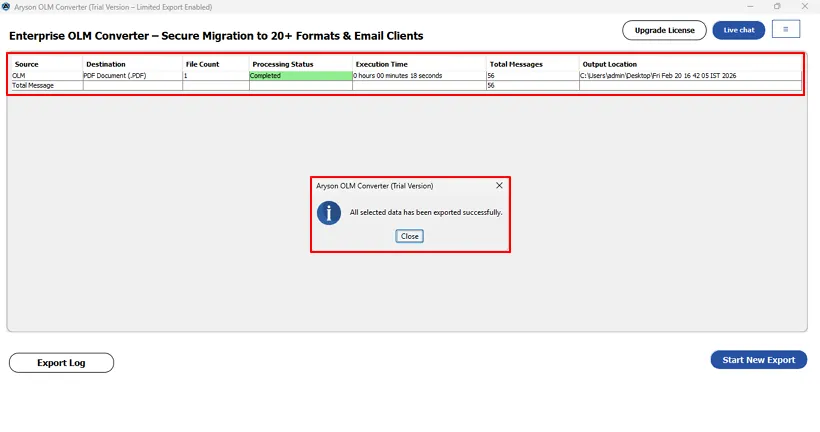This screenshot has height=432, width=820.
Task: Click the OLM source cell
Action: (x=47, y=76)
